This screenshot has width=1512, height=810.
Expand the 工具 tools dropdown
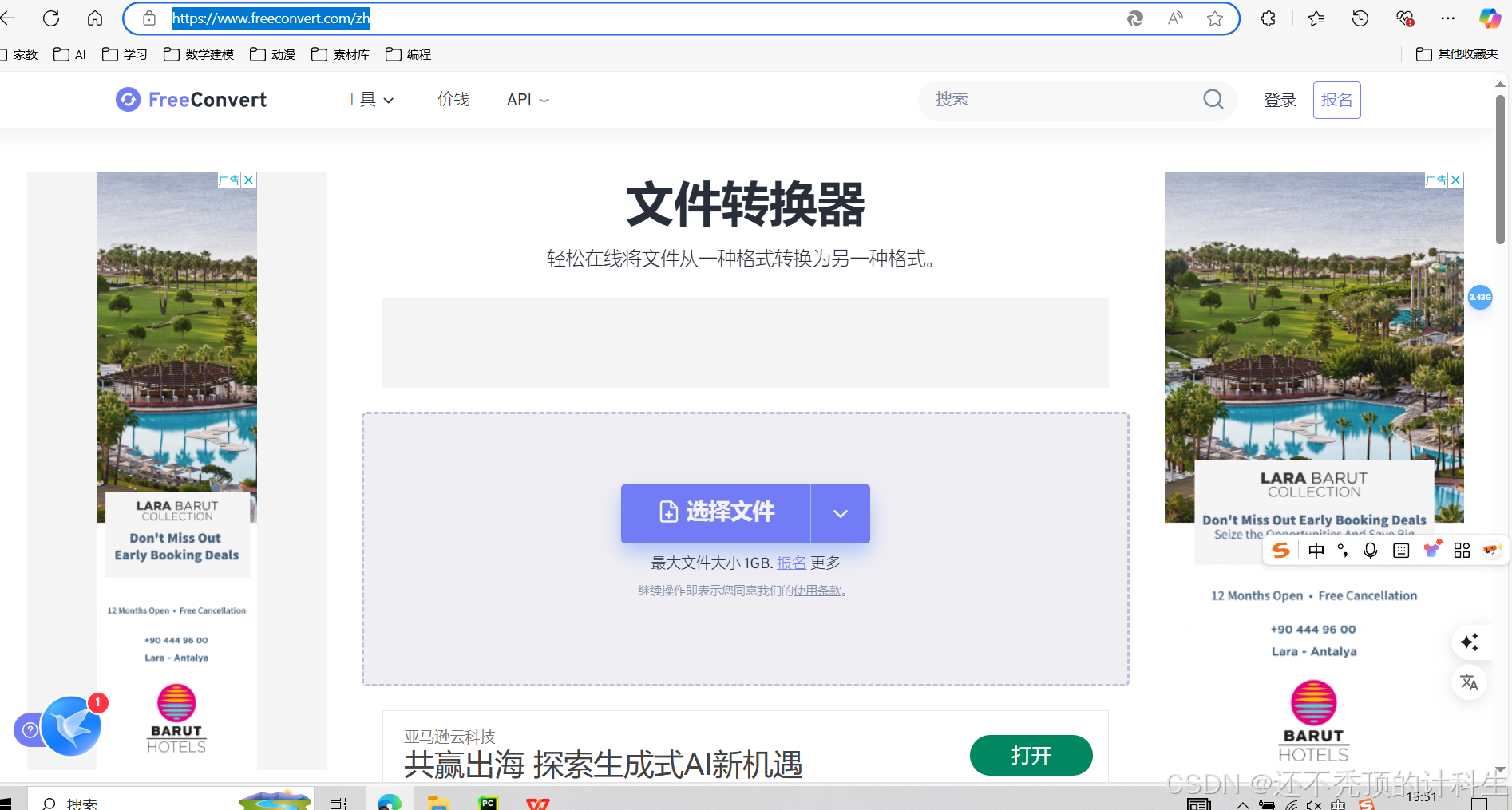tap(369, 99)
